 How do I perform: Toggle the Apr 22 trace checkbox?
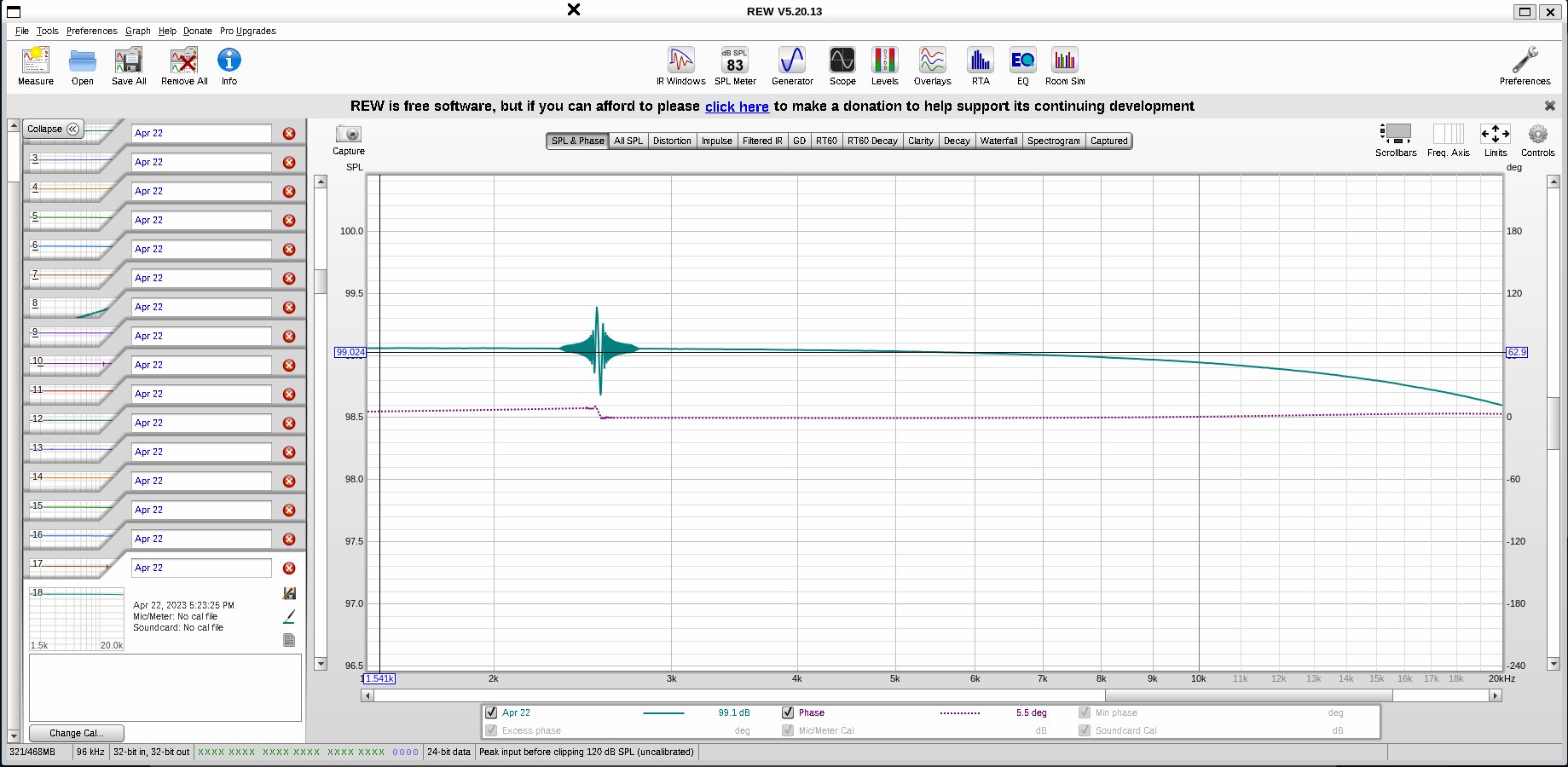click(491, 712)
